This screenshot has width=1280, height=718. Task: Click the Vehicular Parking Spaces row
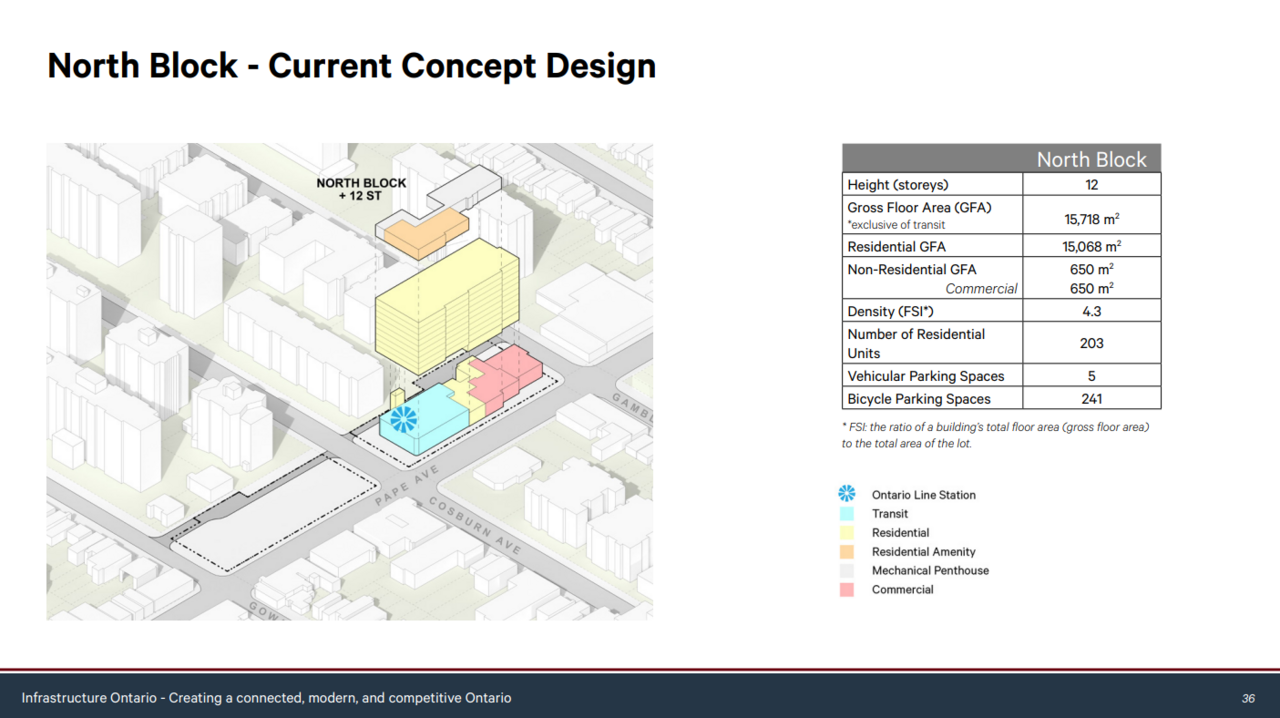[926, 376]
